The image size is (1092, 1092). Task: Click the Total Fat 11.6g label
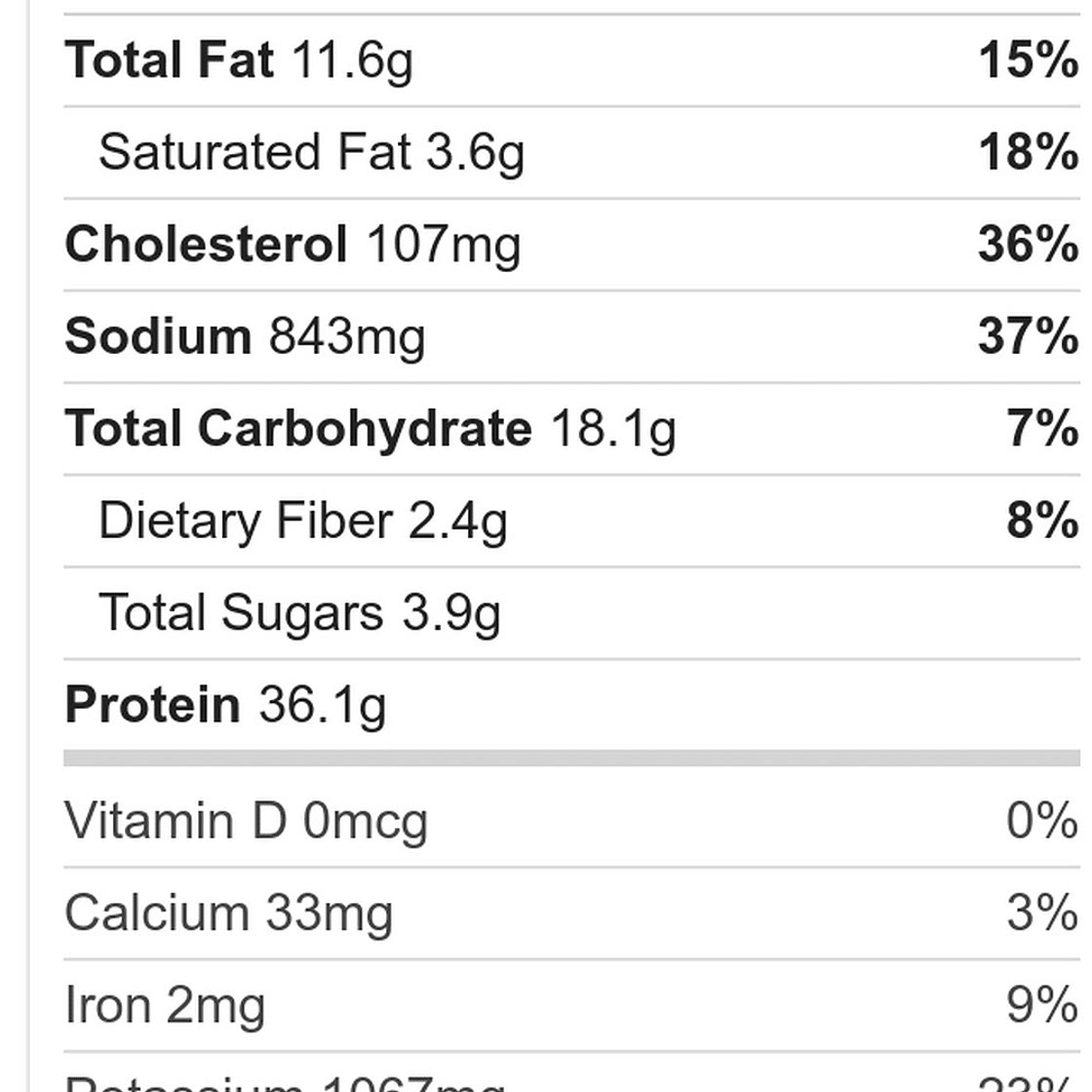(x=239, y=61)
